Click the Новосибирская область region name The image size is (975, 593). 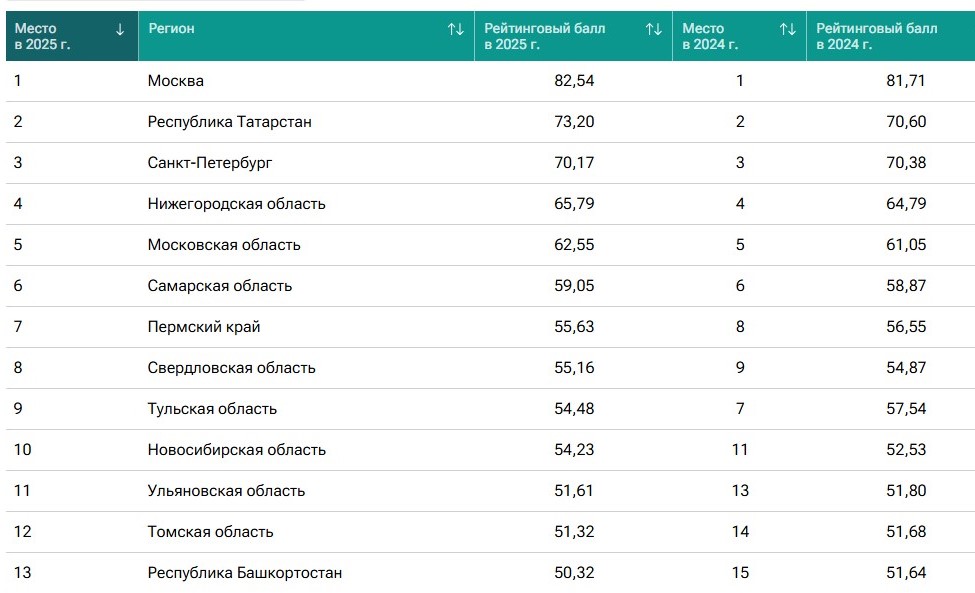click(236, 450)
